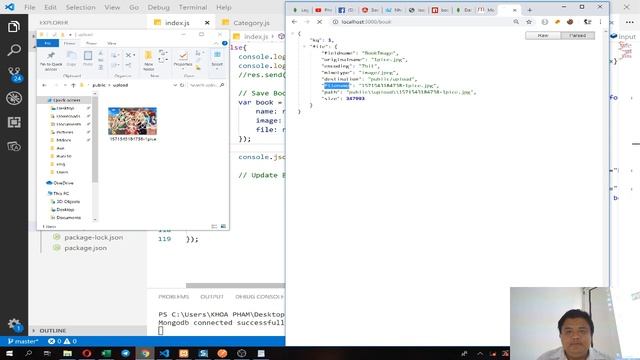Click the editor horizontal scrollbar in VS Code

click(x=235, y=285)
